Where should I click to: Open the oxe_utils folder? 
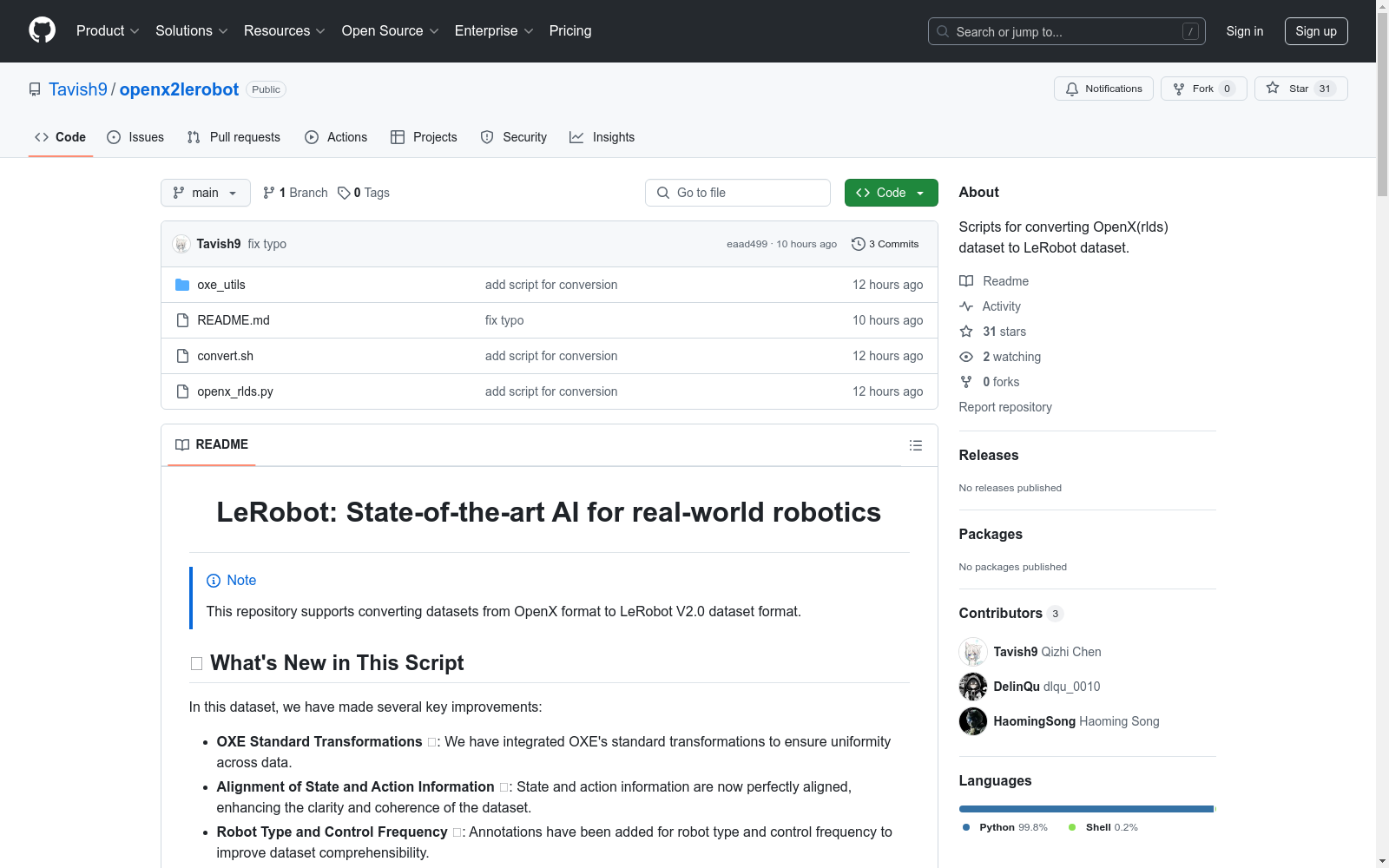pos(221,285)
